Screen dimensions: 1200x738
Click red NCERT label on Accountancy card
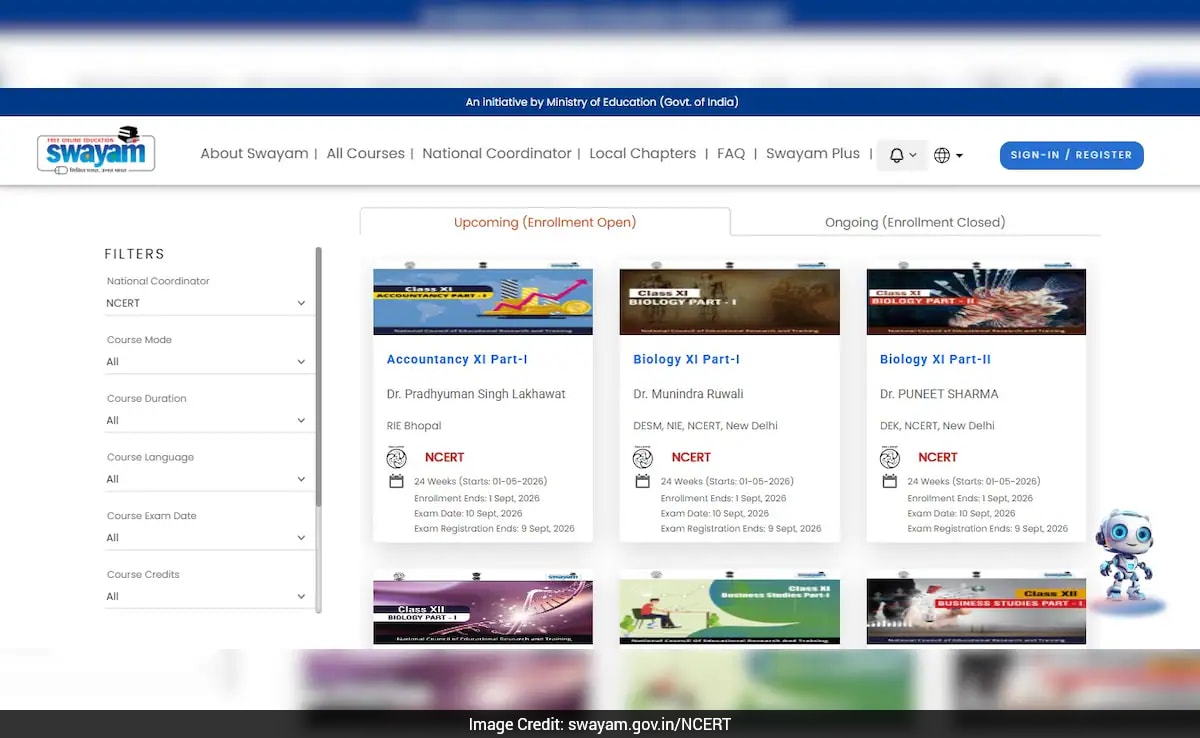pyautogui.click(x=445, y=457)
